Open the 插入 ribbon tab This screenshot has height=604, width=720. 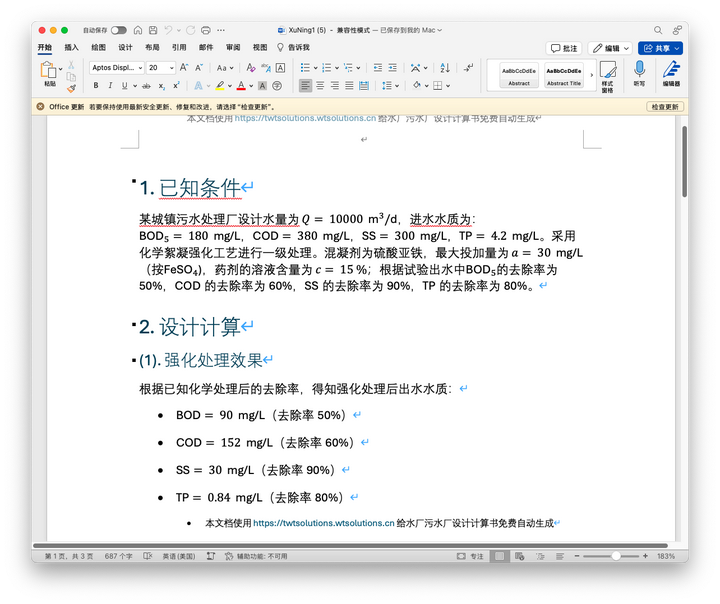point(71,47)
